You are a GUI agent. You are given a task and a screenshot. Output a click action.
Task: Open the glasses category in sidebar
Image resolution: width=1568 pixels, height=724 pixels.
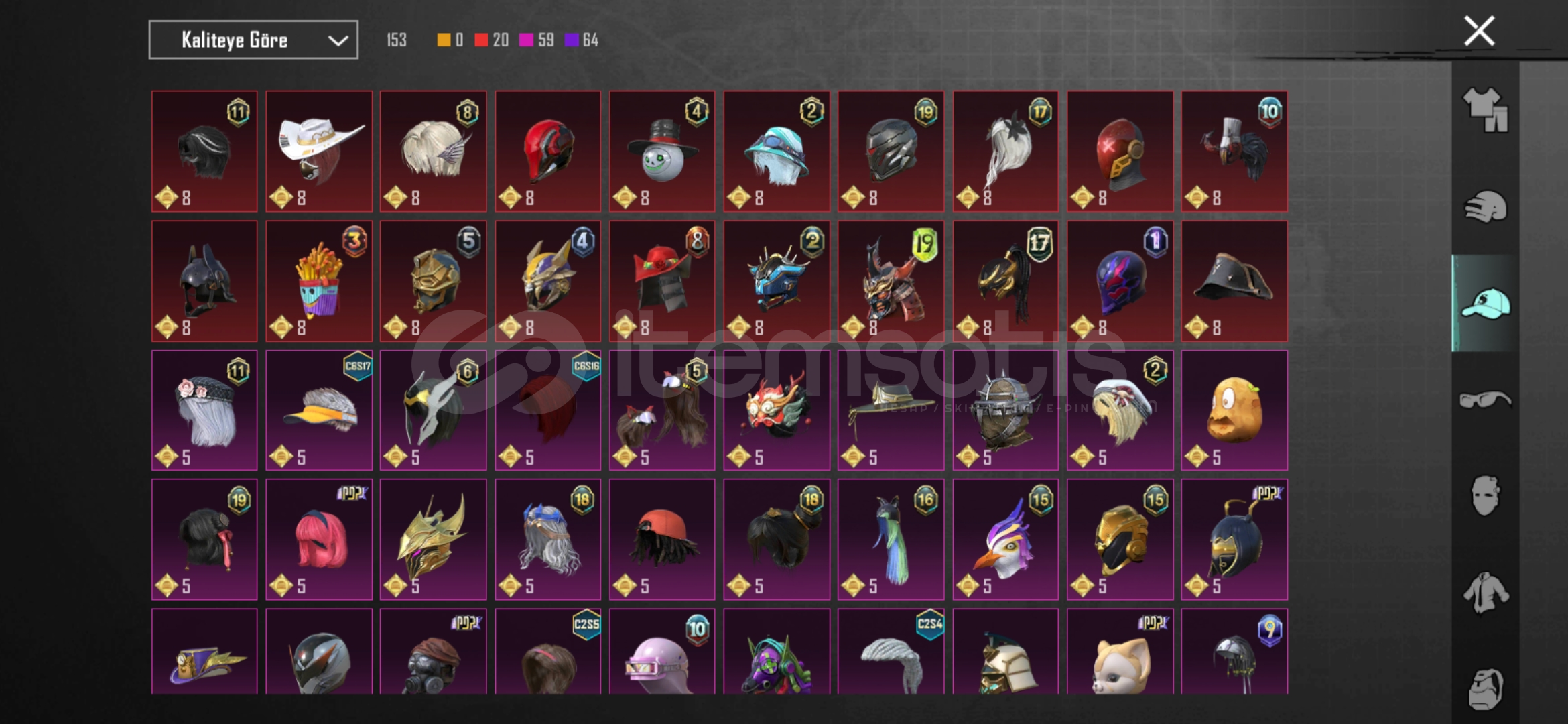[1485, 400]
